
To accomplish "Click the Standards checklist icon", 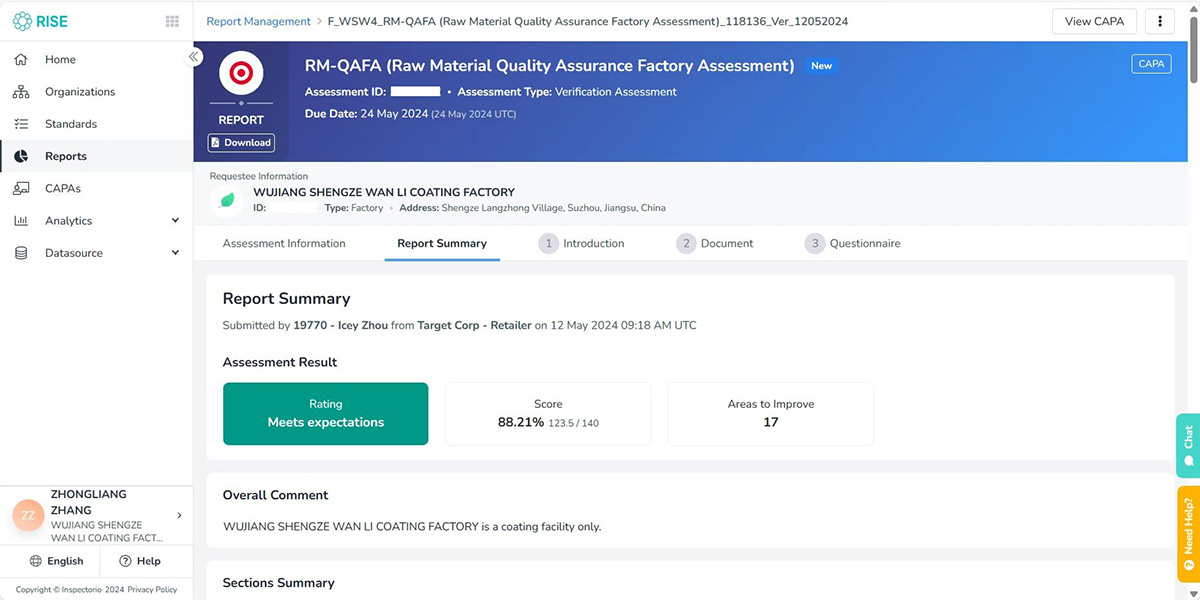I will click(21, 124).
